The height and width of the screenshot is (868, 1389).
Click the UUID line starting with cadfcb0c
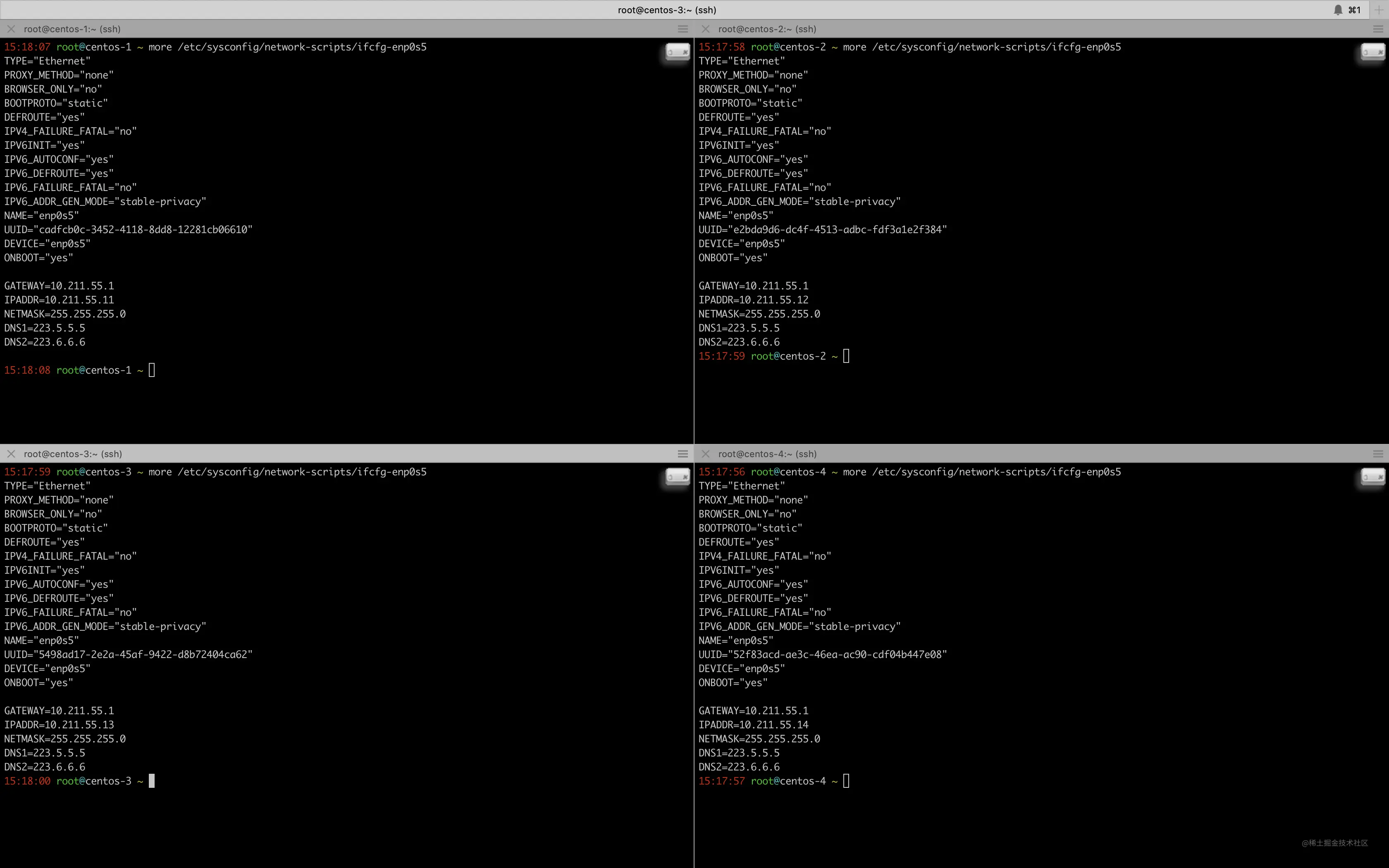pos(129,230)
